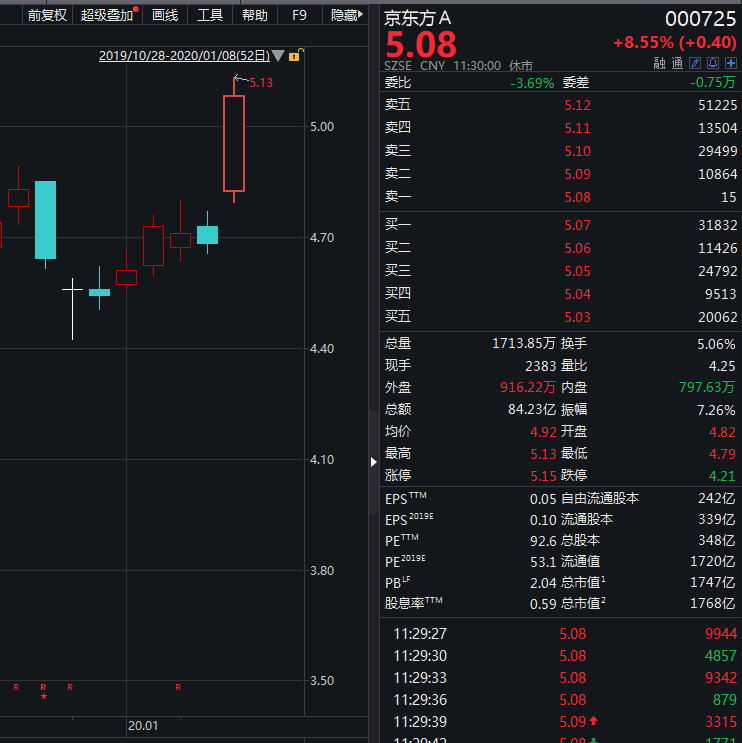Screen dimensions: 742x743
Task: Select 买一 bid price 5.07
Action: (x=577, y=225)
